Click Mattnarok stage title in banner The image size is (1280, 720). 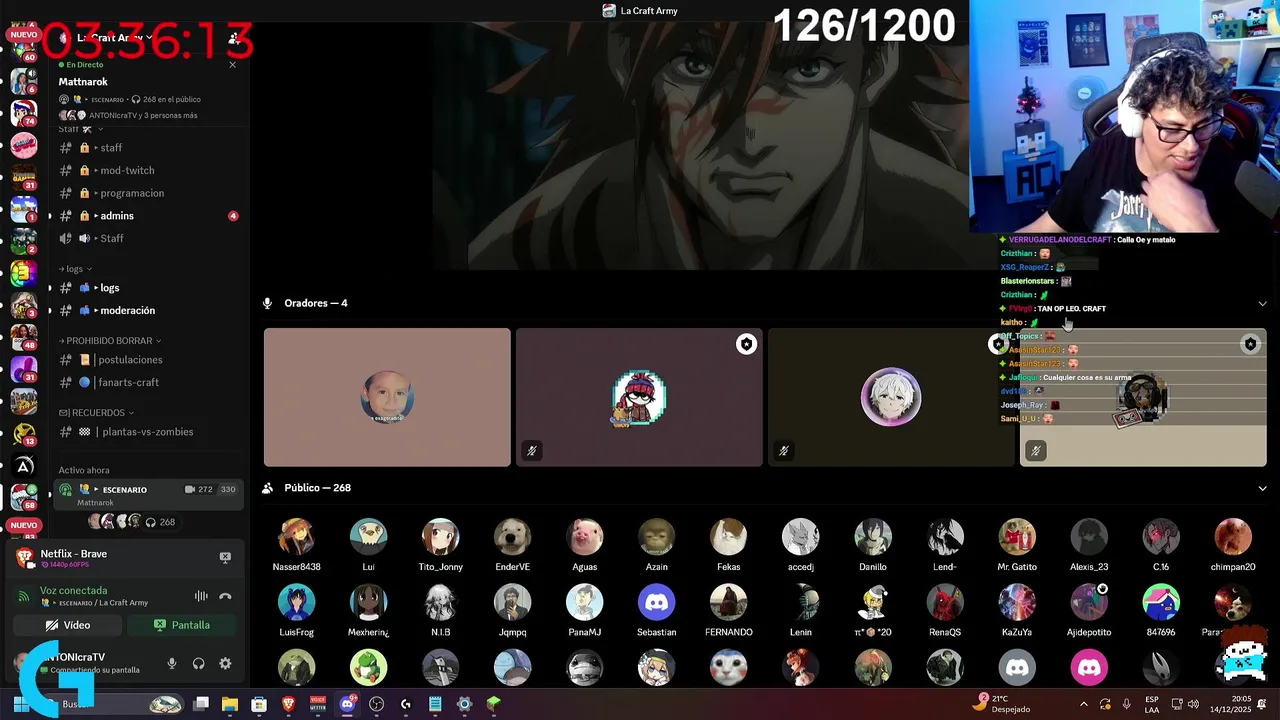(83, 82)
